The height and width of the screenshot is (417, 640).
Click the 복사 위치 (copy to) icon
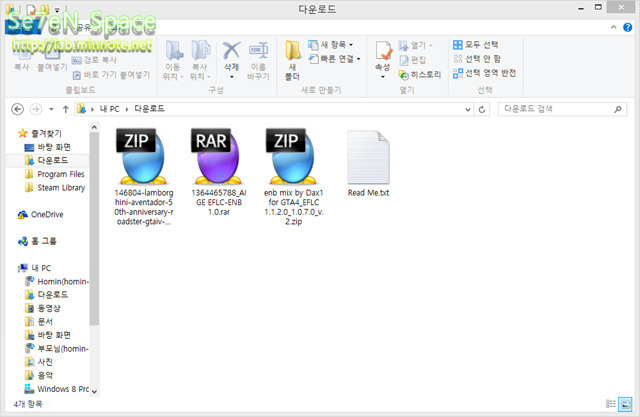(x=201, y=51)
